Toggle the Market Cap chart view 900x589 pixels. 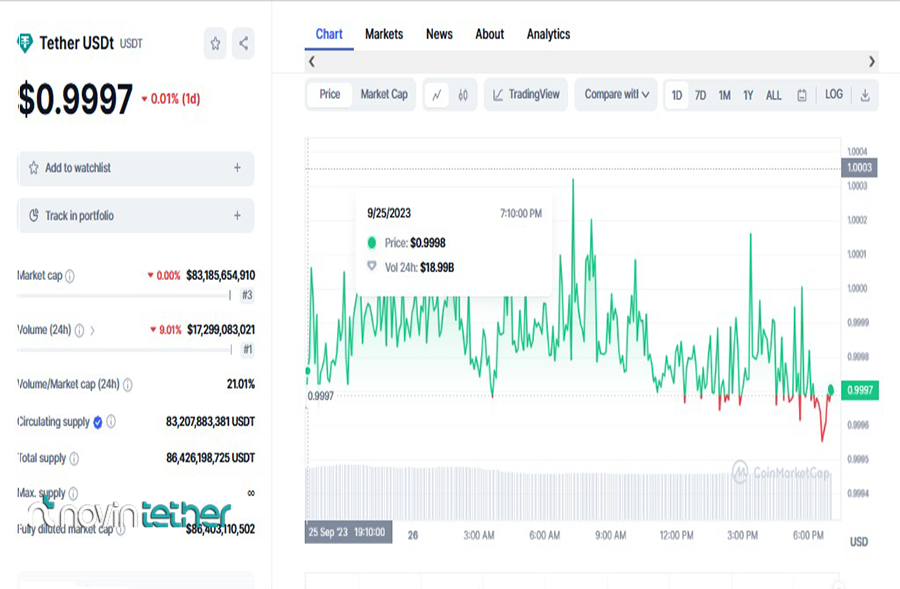[x=384, y=95]
